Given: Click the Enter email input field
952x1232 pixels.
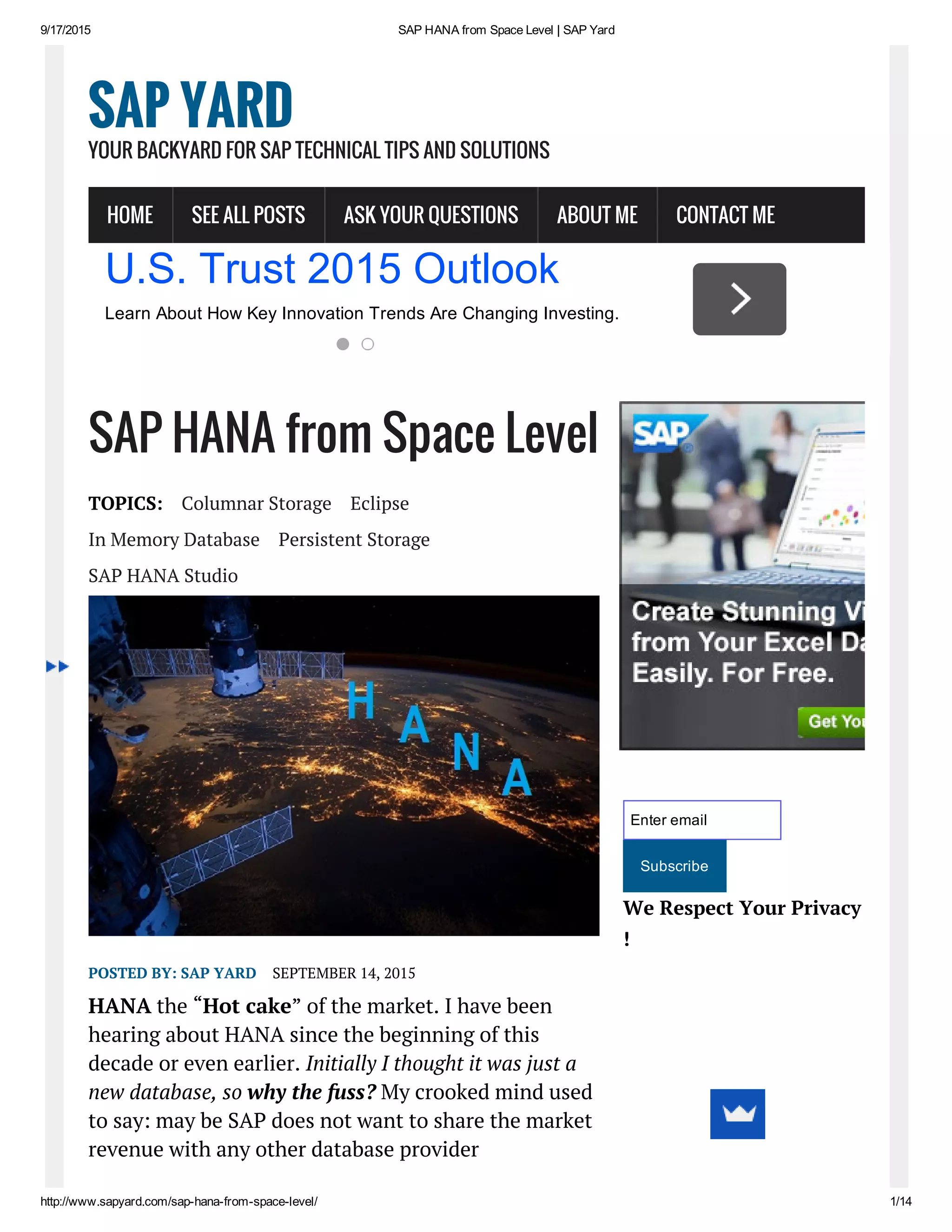Looking at the screenshot, I should coord(701,820).
